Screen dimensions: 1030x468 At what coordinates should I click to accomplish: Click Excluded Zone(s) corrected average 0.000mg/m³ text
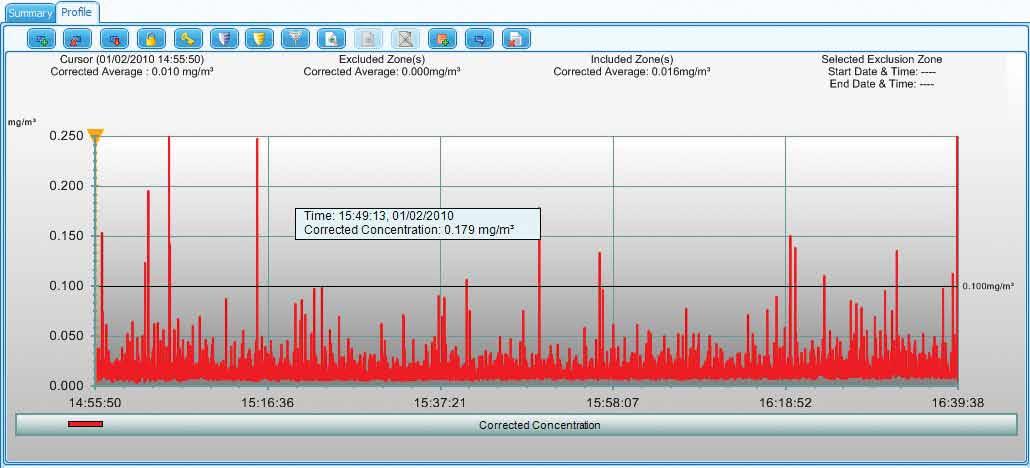click(x=382, y=71)
